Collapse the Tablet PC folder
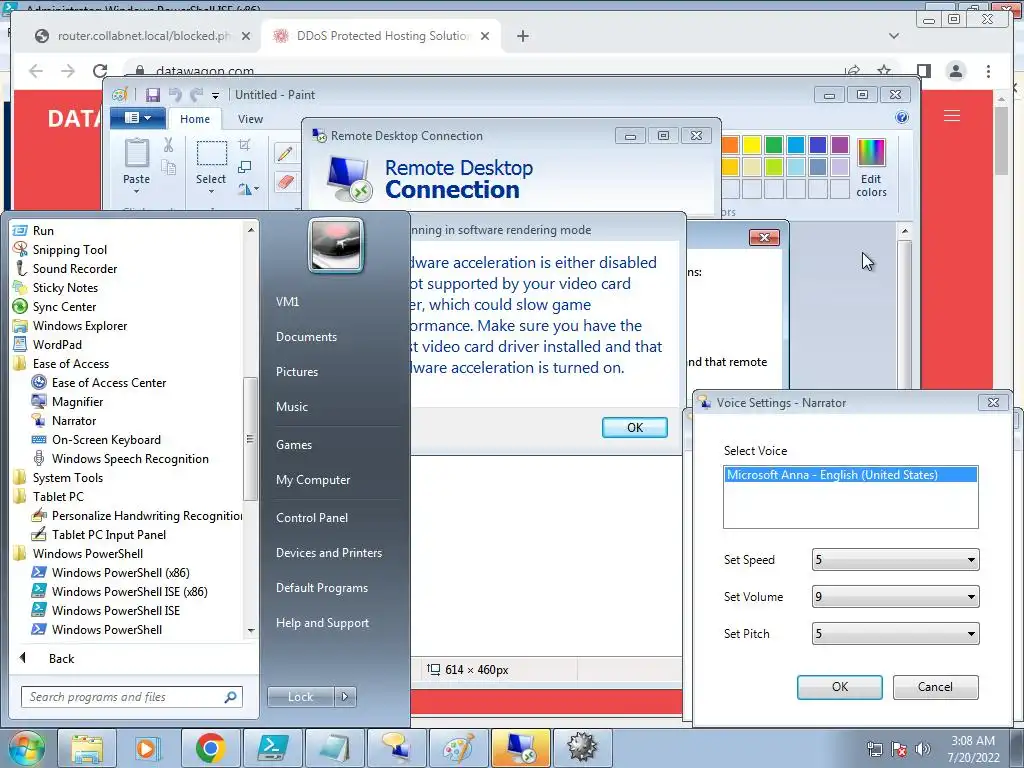Viewport: 1024px width, 768px height. point(58,496)
